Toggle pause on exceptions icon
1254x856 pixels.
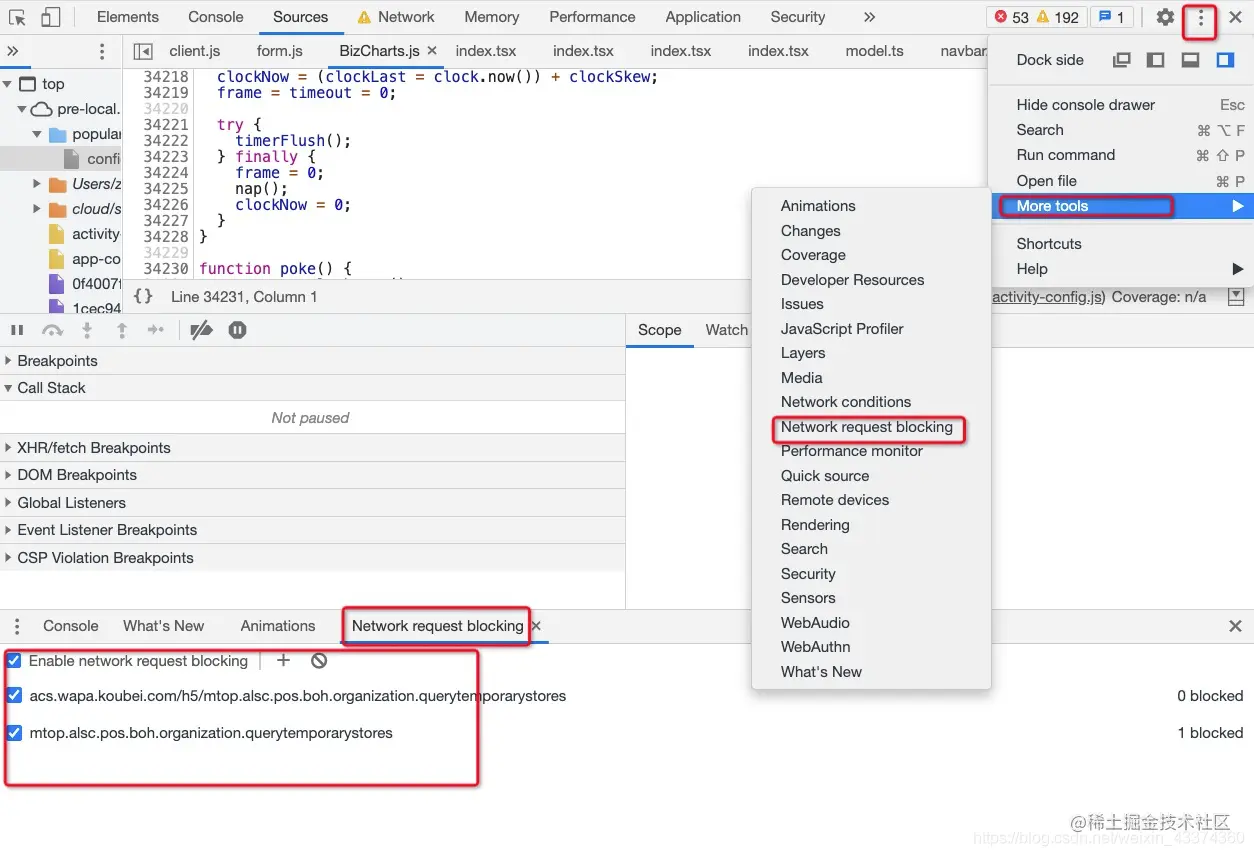[237, 330]
